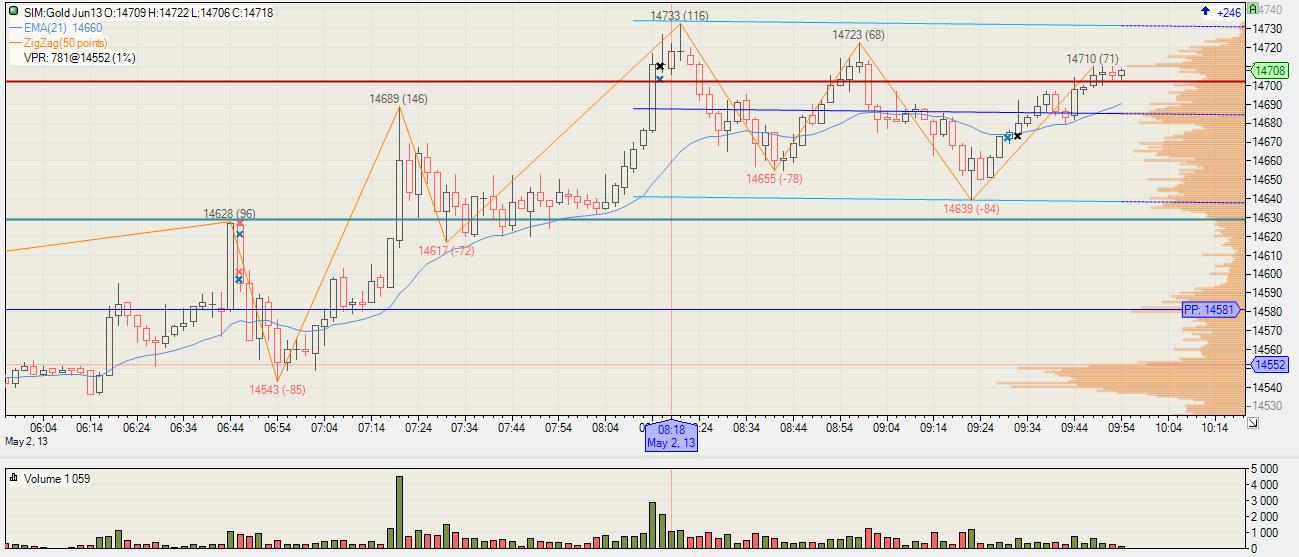Click the auto-scale 'A' button on price axis

point(1253,8)
